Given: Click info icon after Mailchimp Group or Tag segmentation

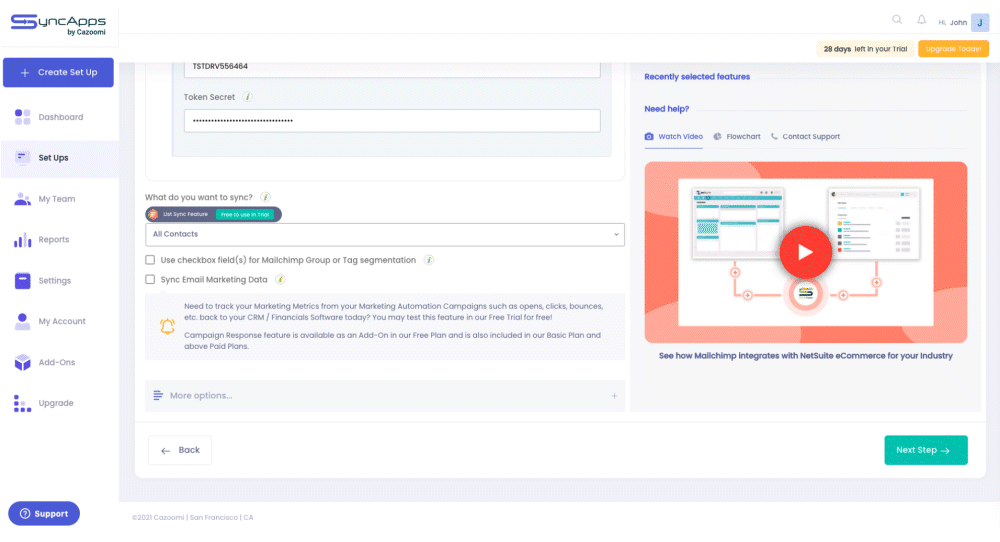Looking at the screenshot, I should tap(429, 260).
